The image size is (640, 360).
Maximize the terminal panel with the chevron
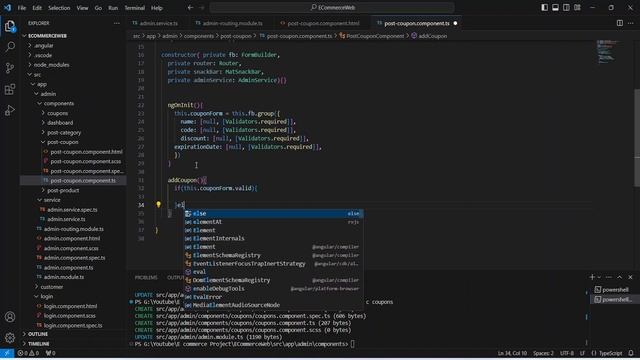coord(620,277)
